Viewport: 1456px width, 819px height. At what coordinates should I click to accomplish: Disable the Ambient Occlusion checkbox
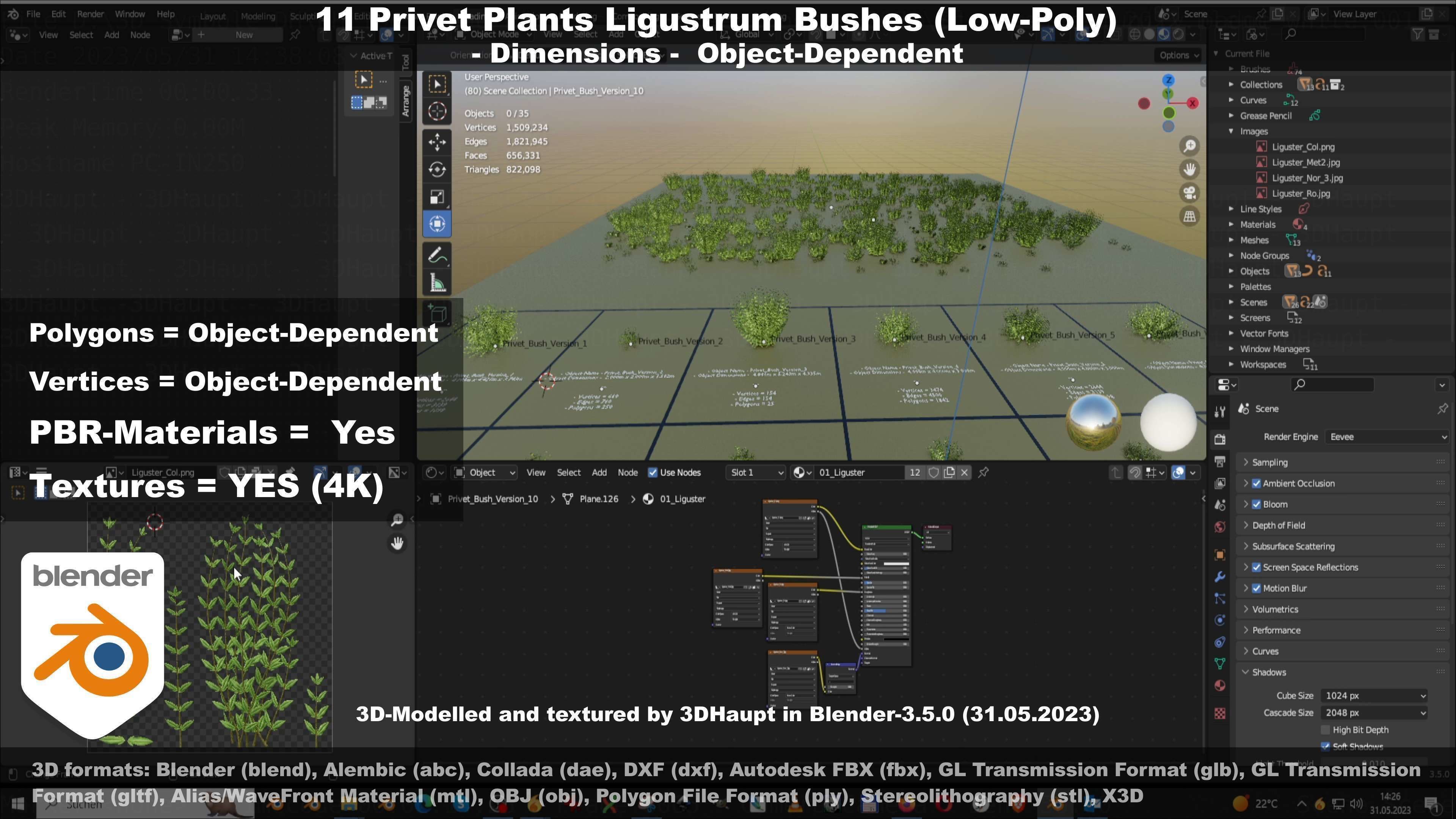pos(1257,483)
